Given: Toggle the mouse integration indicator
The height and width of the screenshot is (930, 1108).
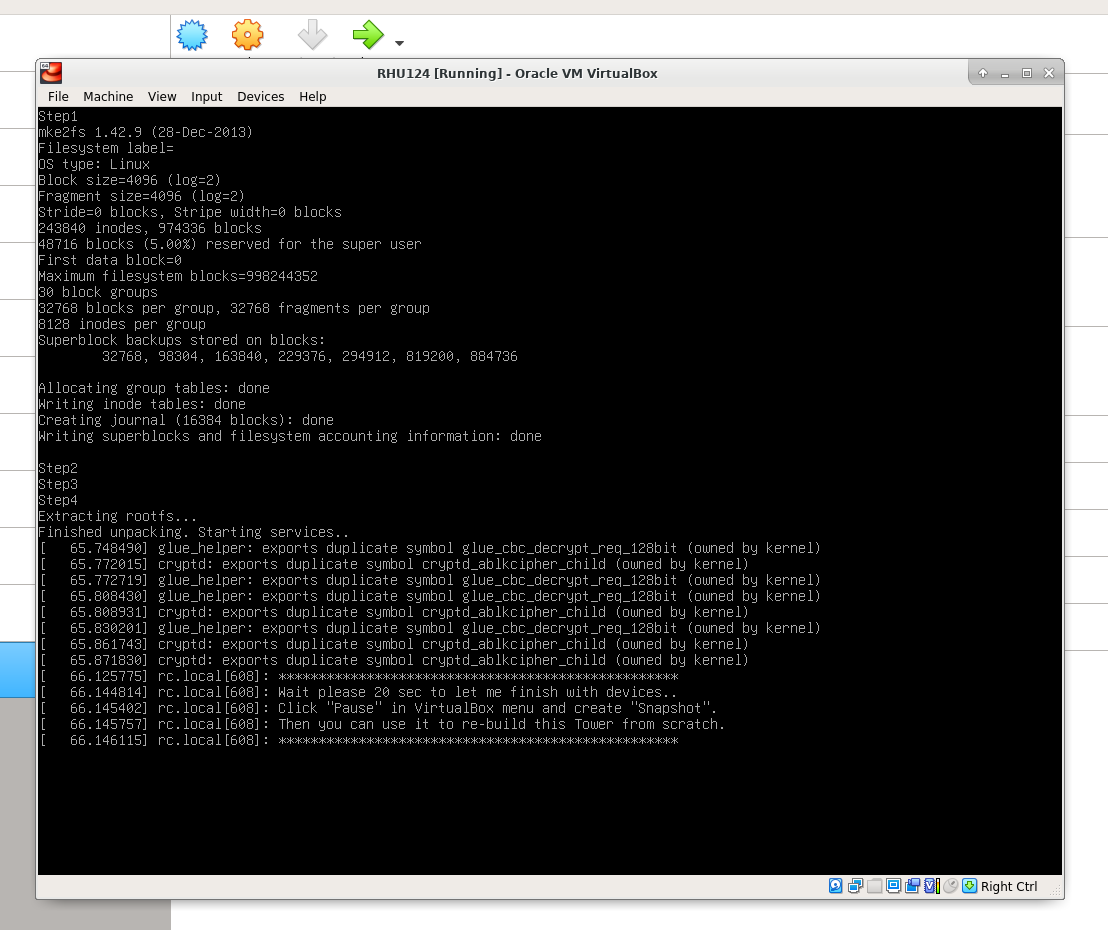Looking at the screenshot, I should [950, 886].
